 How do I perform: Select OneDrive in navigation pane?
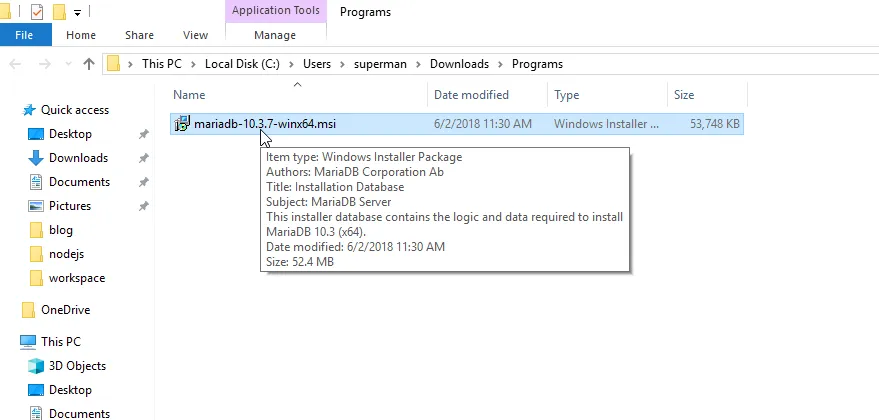65,310
